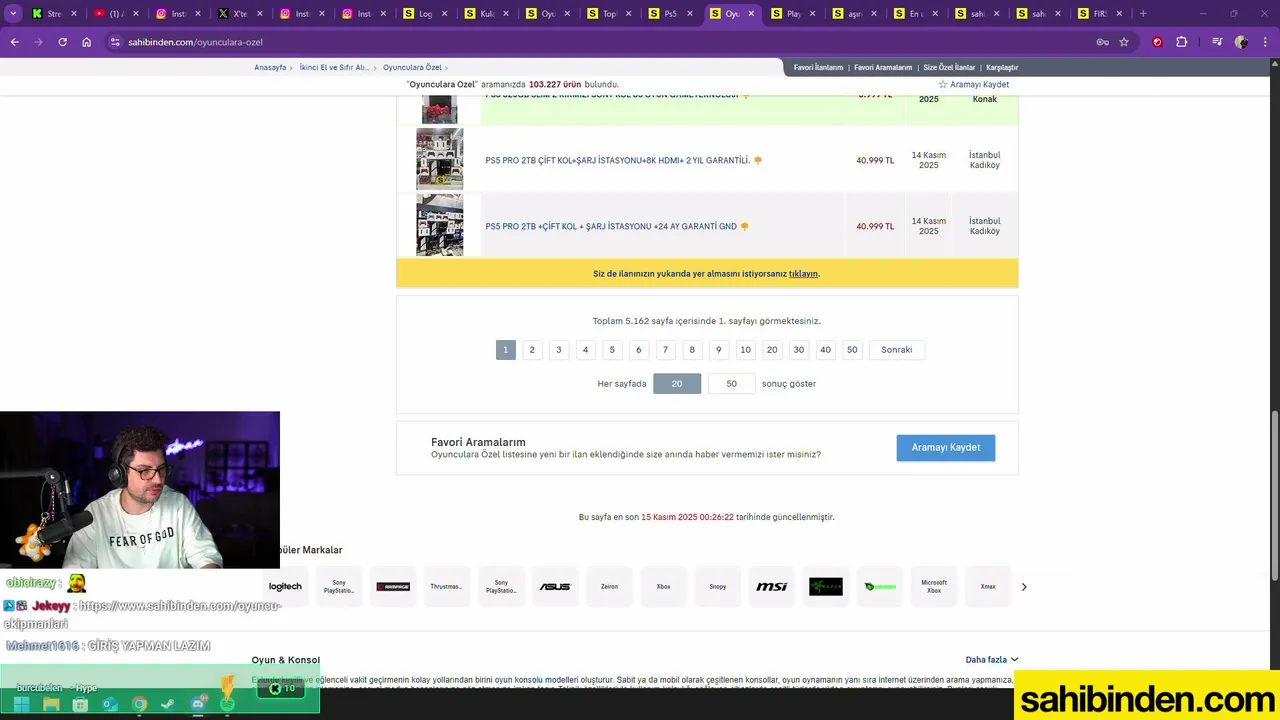Switch to the Kick 'Stre' tab
This screenshot has height=720, width=1280.
tap(54, 14)
